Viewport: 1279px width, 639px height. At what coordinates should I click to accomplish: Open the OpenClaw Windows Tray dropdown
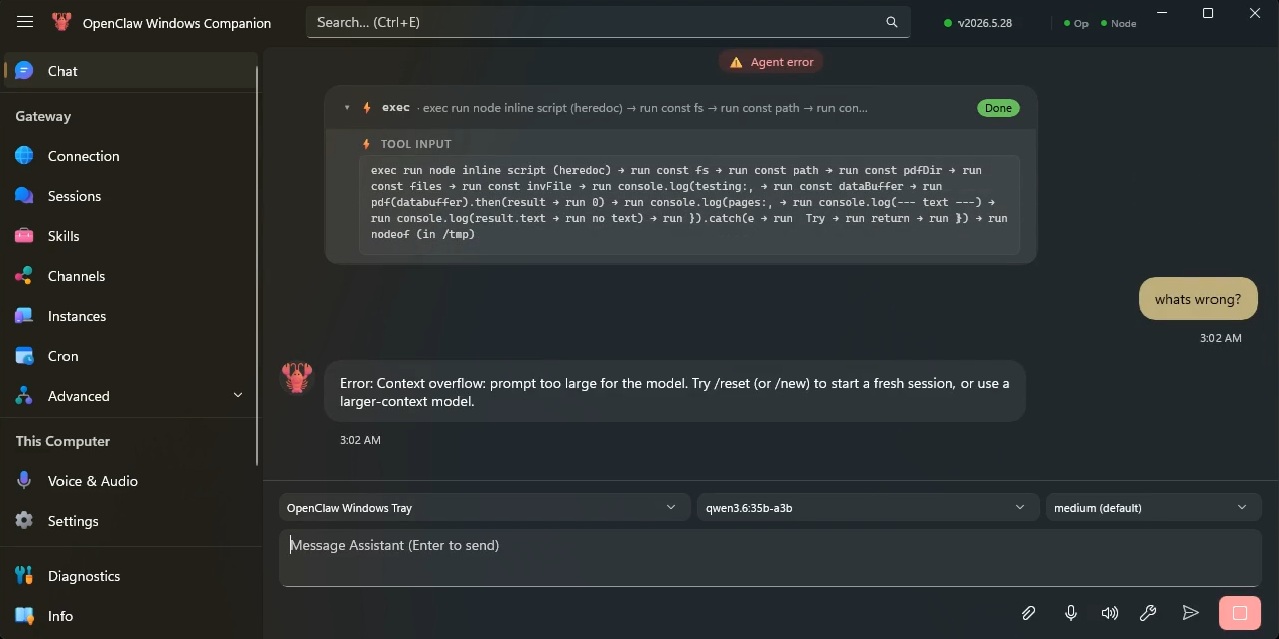(484, 508)
